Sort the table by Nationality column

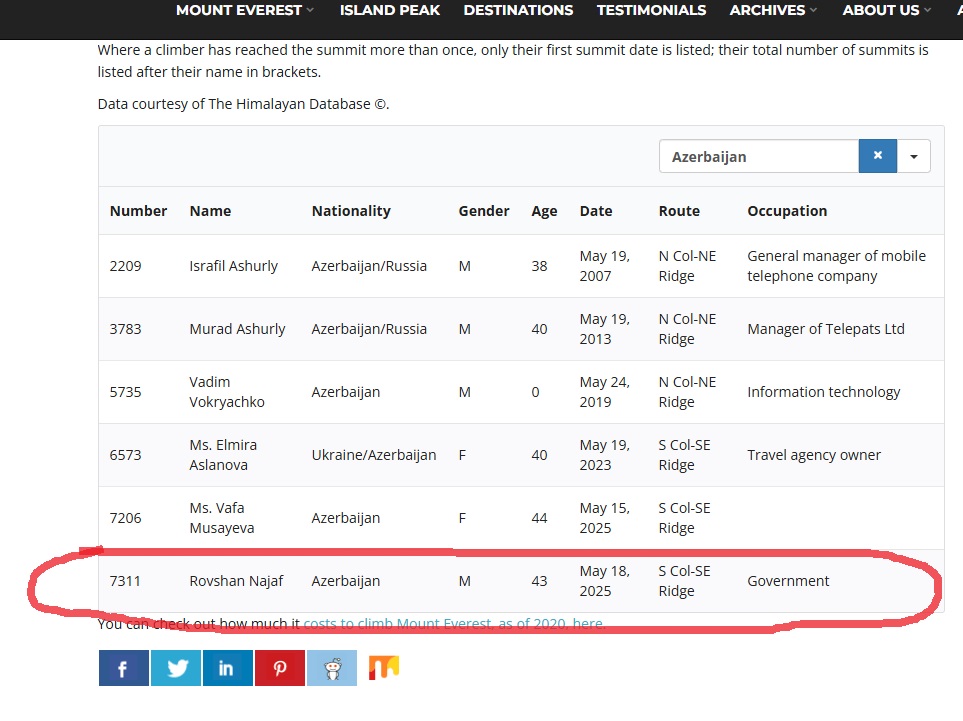coord(351,211)
